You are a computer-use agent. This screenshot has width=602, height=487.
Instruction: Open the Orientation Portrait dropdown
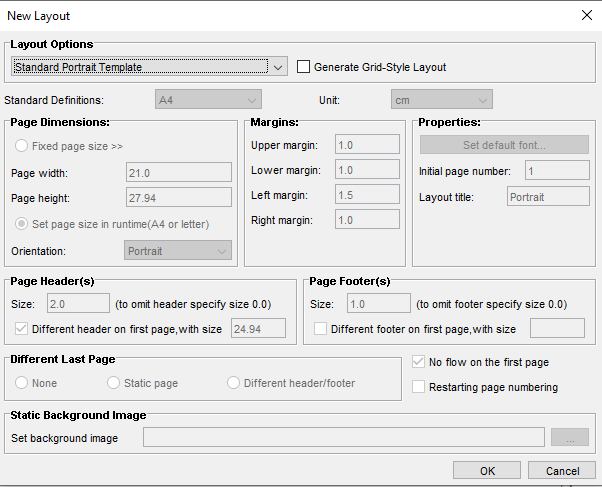click(178, 250)
